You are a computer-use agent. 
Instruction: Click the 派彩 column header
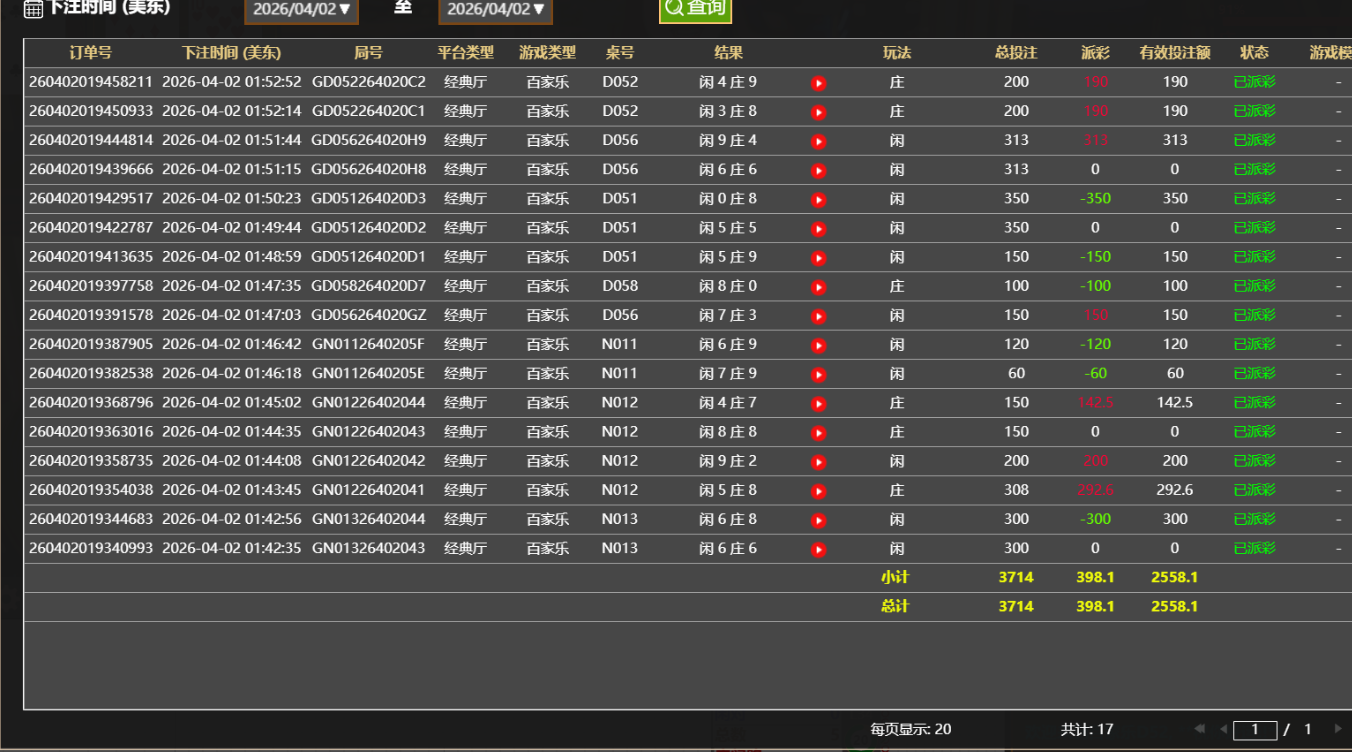(x=1094, y=52)
